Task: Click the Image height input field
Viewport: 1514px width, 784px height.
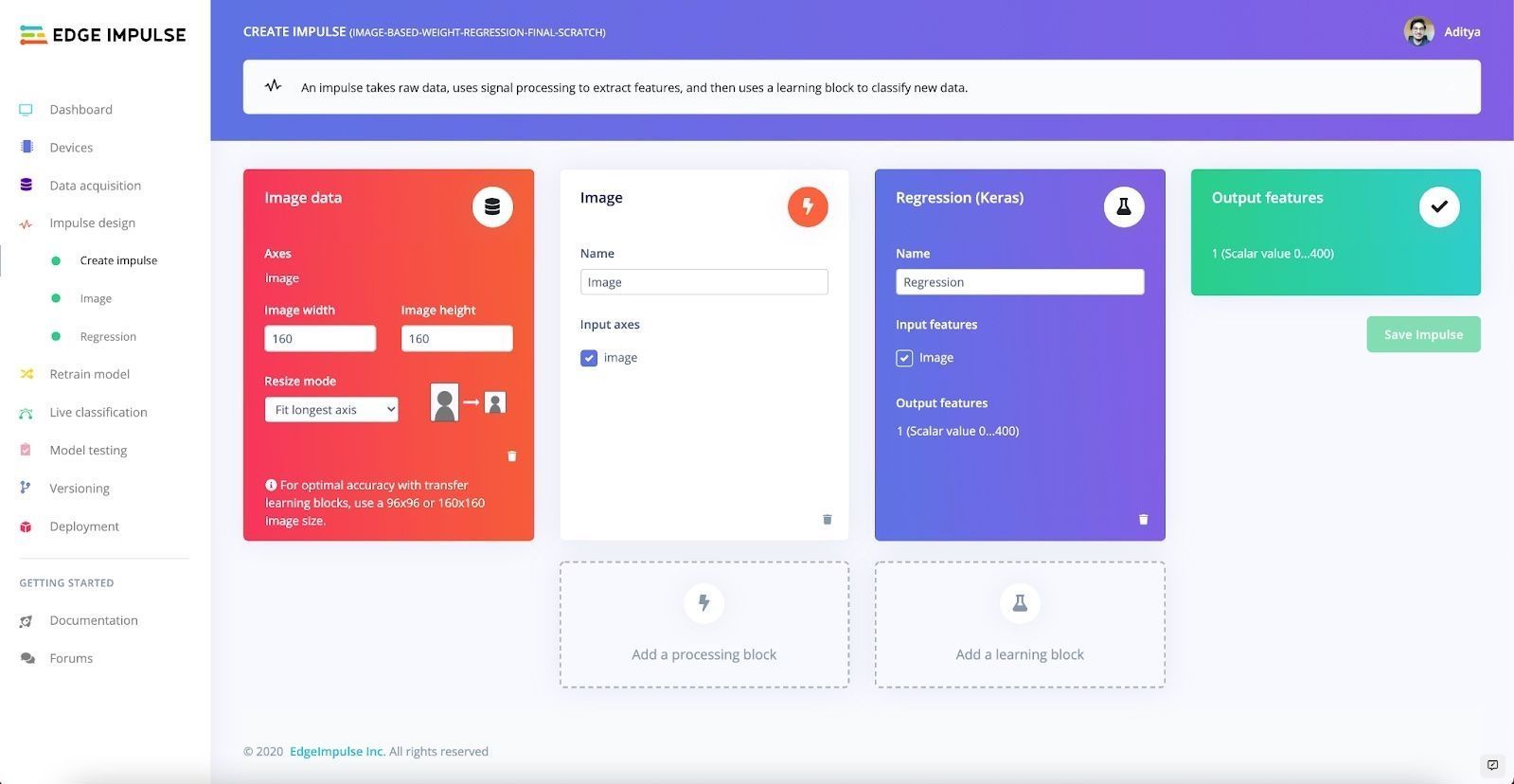Action: [x=456, y=338]
